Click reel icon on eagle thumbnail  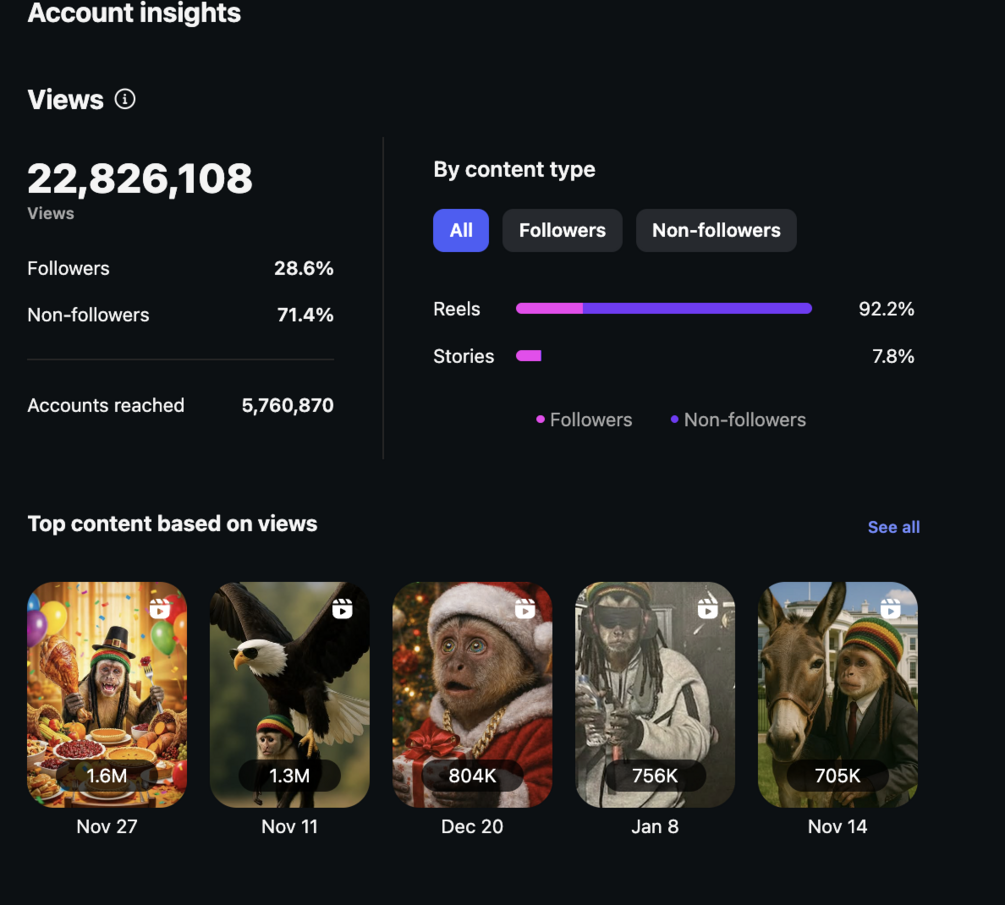click(x=343, y=608)
